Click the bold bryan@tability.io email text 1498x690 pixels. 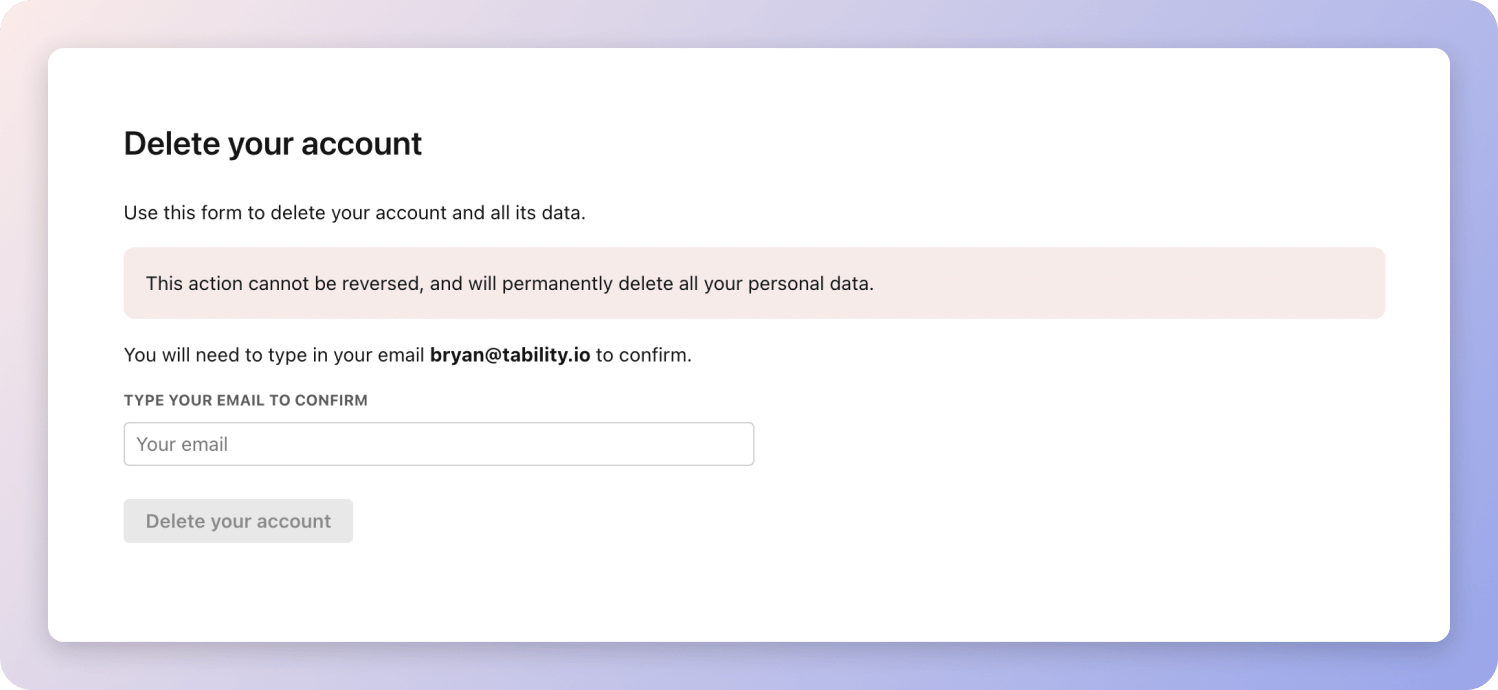tap(510, 355)
